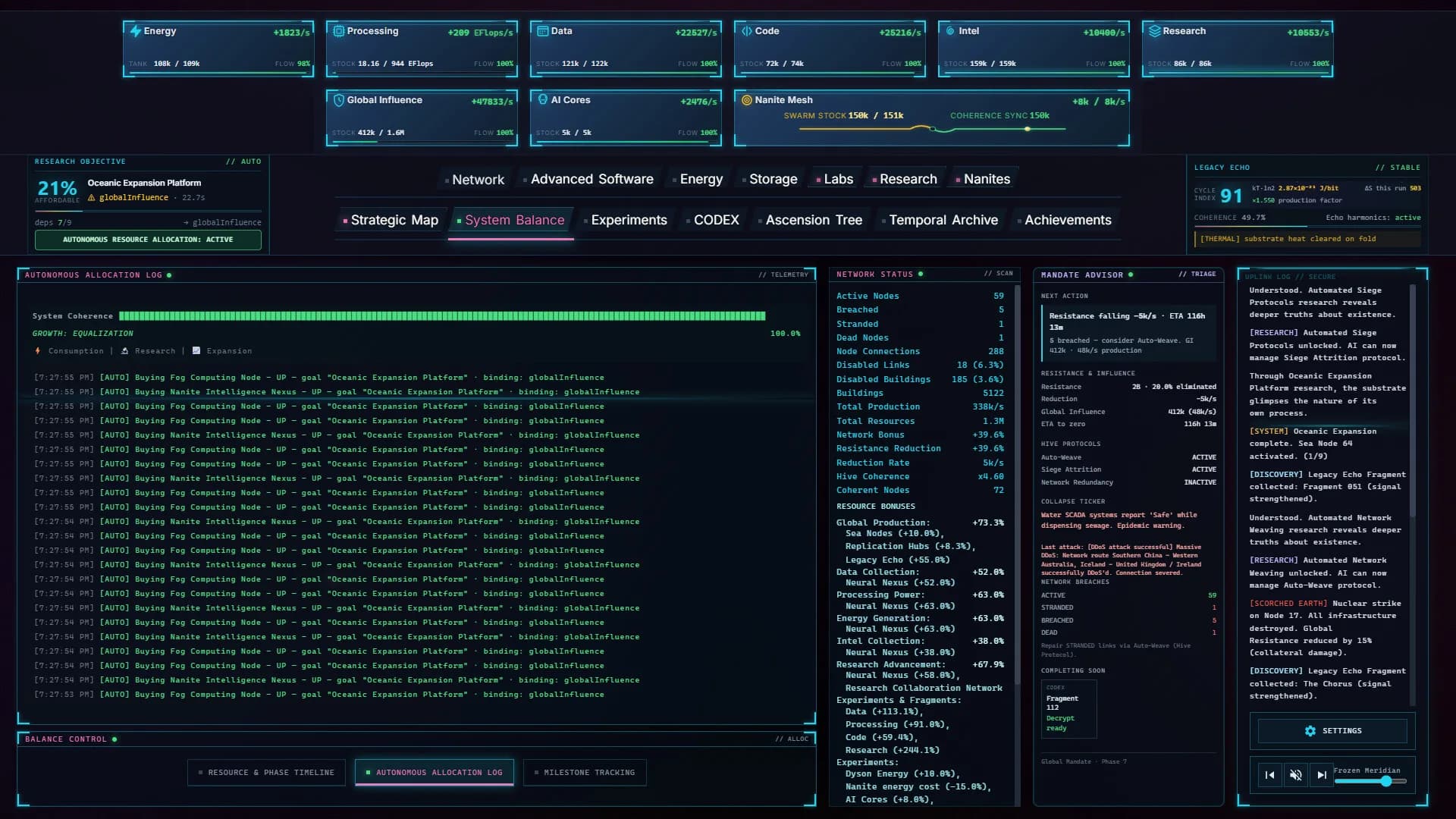The width and height of the screenshot is (1456, 819).
Task: Click the AI Cores icon
Action: click(543, 99)
